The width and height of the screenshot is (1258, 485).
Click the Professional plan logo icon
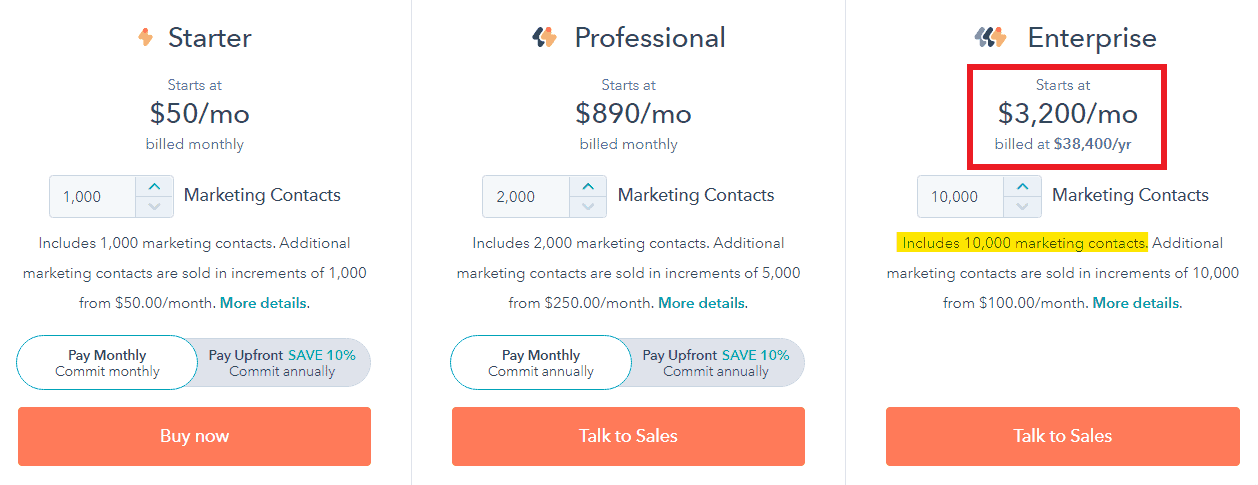(x=544, y=38)
